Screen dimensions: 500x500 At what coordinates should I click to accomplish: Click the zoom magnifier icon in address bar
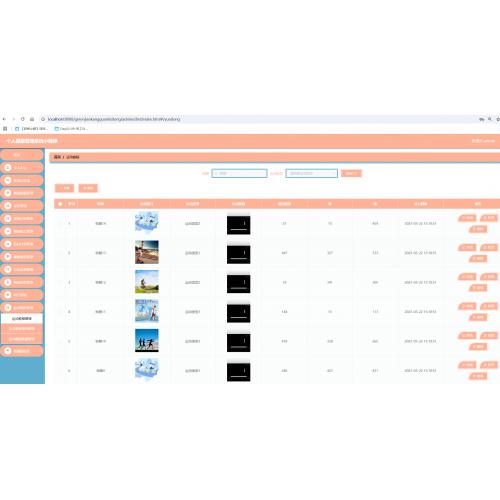click(490, 119)
